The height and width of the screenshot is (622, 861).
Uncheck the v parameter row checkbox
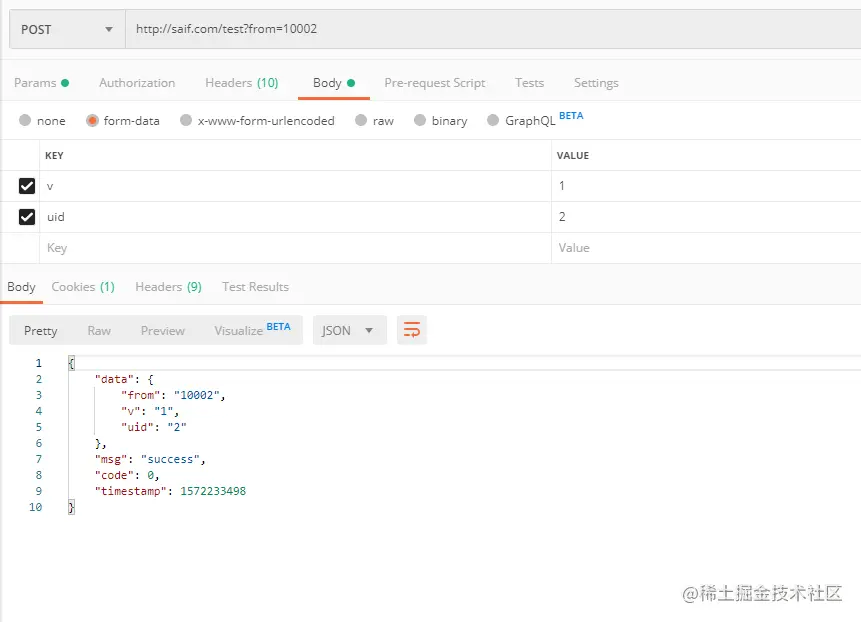tap(27, 186)
